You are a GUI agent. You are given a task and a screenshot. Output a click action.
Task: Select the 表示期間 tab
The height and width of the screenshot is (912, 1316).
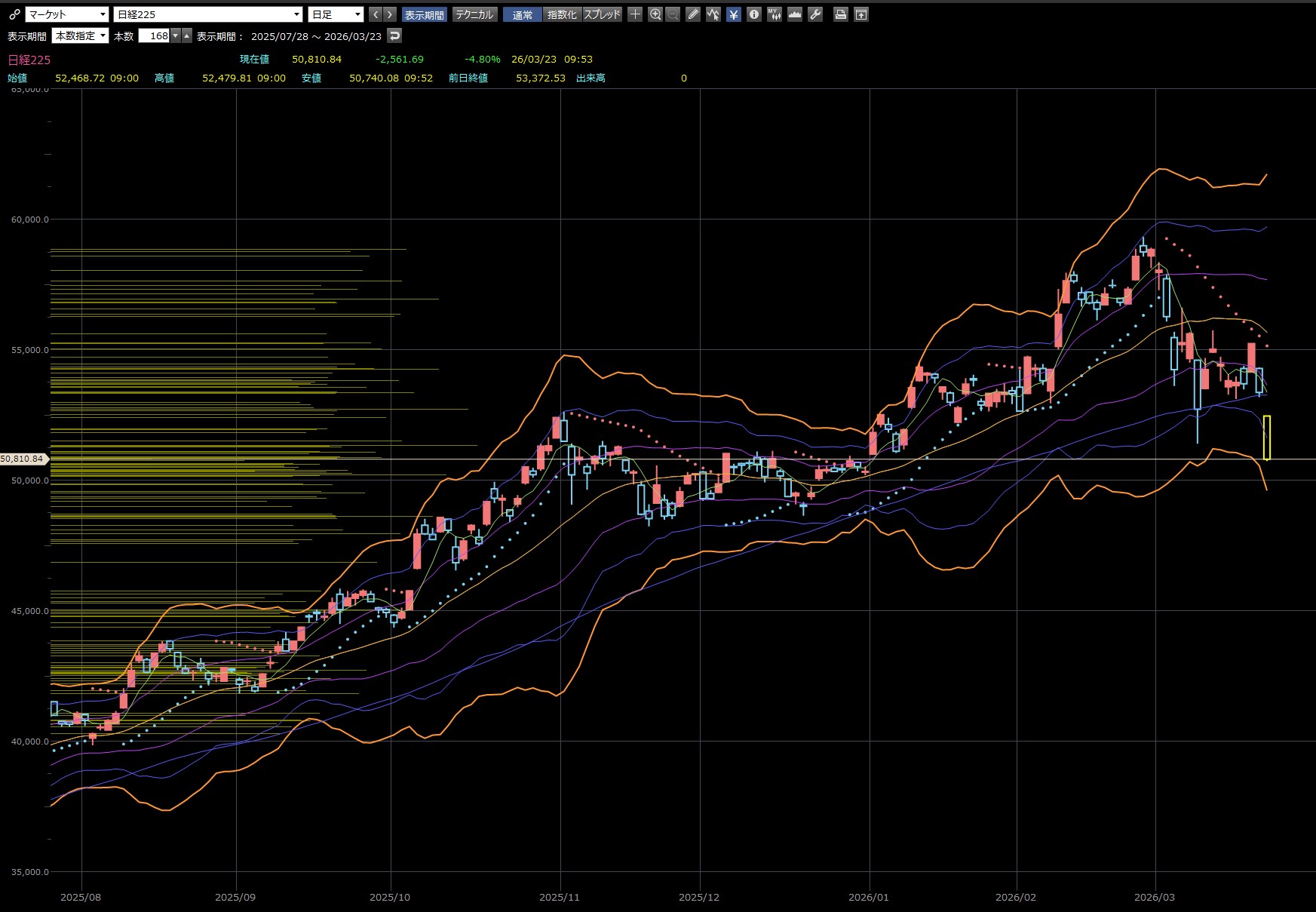tap(424, 14)
